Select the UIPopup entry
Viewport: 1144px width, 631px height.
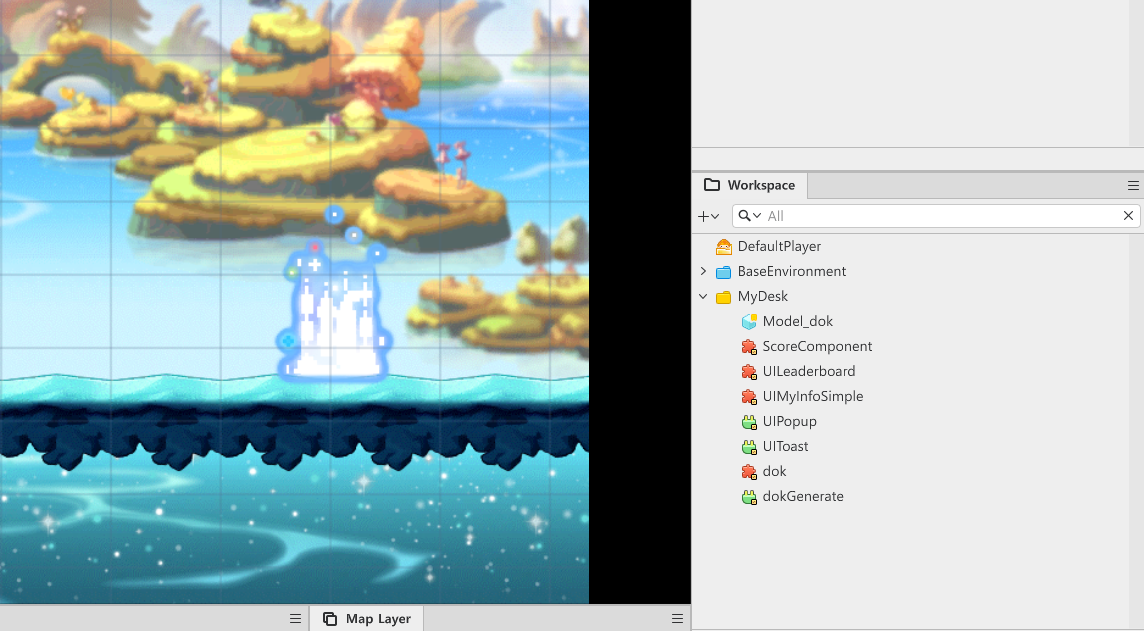[789, 422]
